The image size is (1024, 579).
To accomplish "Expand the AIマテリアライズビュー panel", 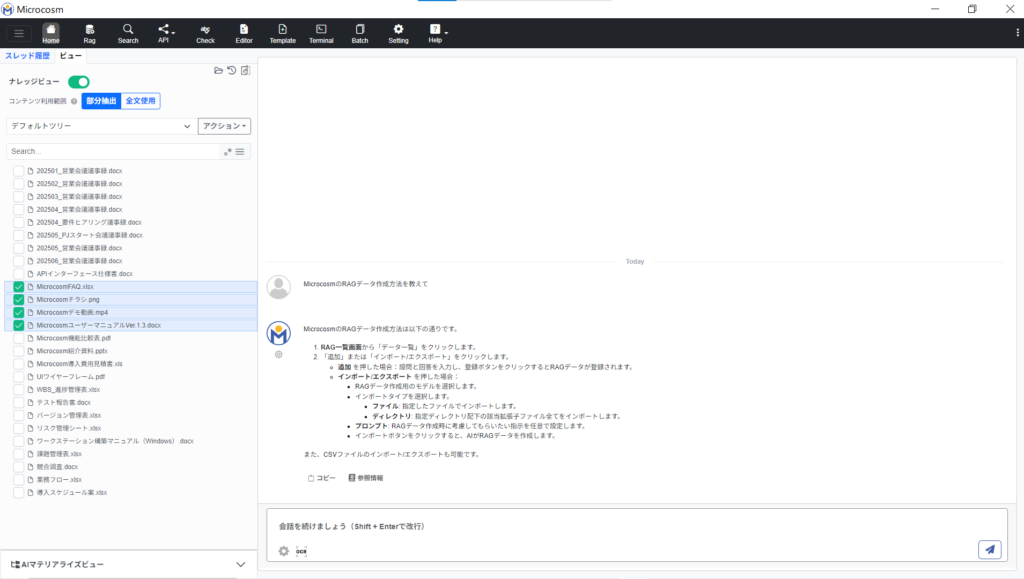I will [x=240, y=565].
